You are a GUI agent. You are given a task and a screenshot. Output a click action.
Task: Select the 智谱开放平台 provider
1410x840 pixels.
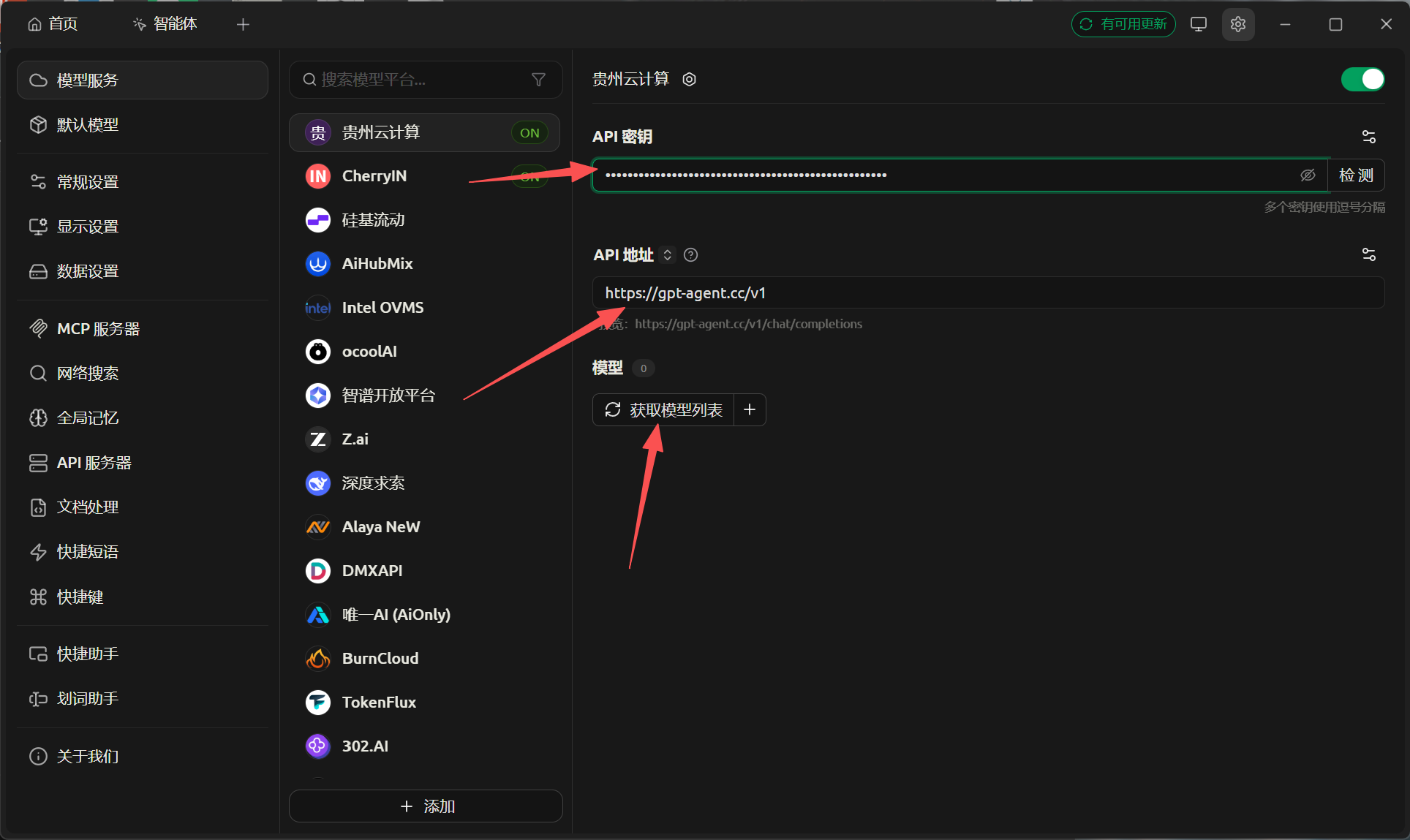pyautogui.click(x=425, y=396)
